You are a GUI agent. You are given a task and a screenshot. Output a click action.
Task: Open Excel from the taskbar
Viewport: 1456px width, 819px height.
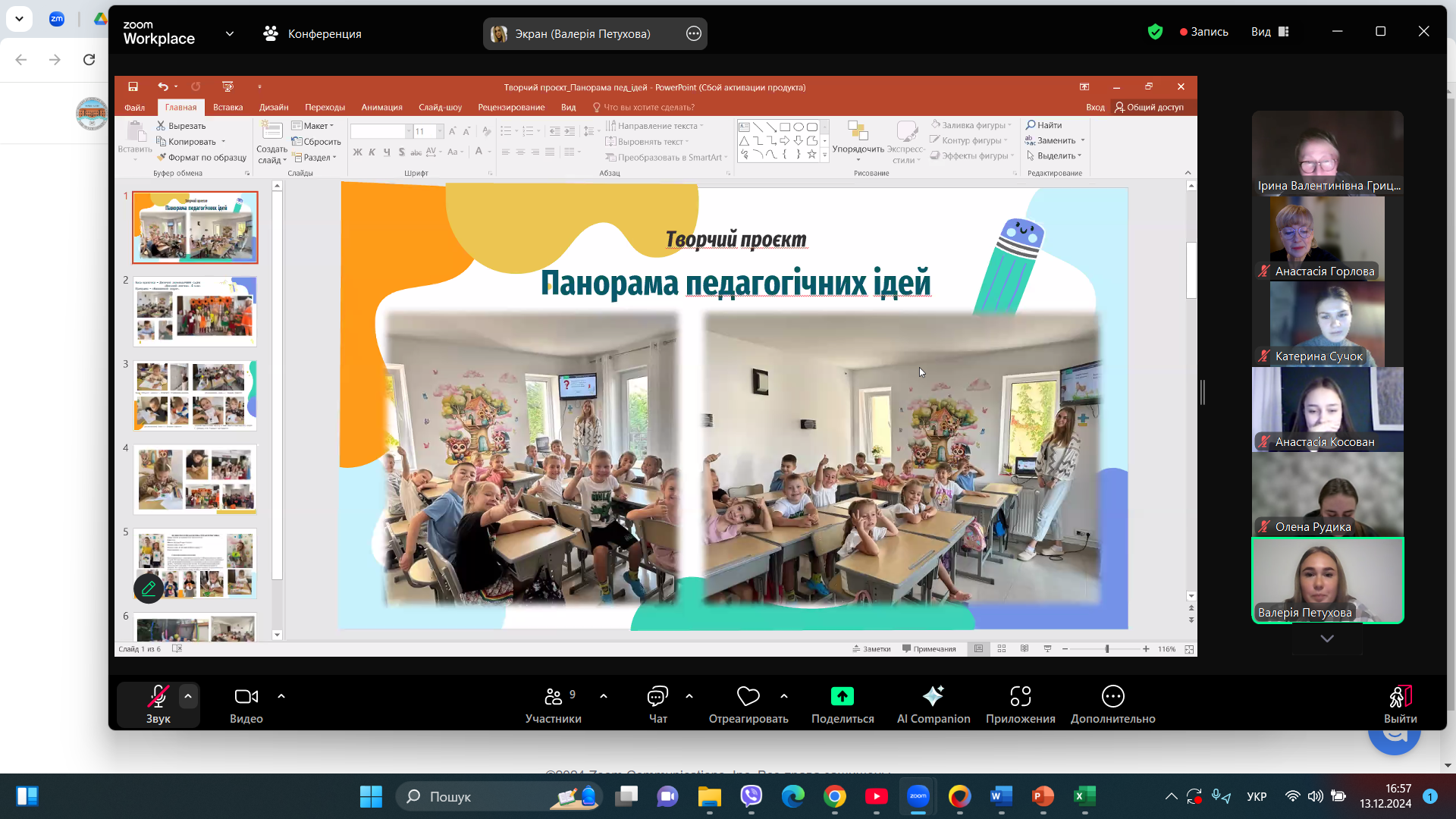coord(1084,796)
